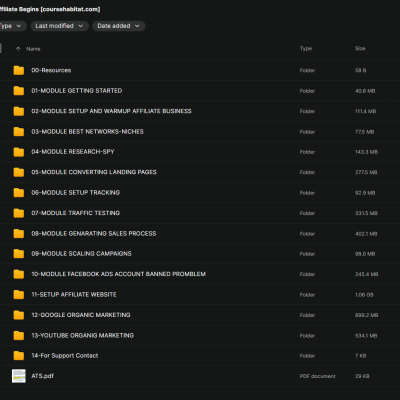This screenshot has width=400, height=400.
Task: Sort by the Name column header
Action: coord(33,49)
